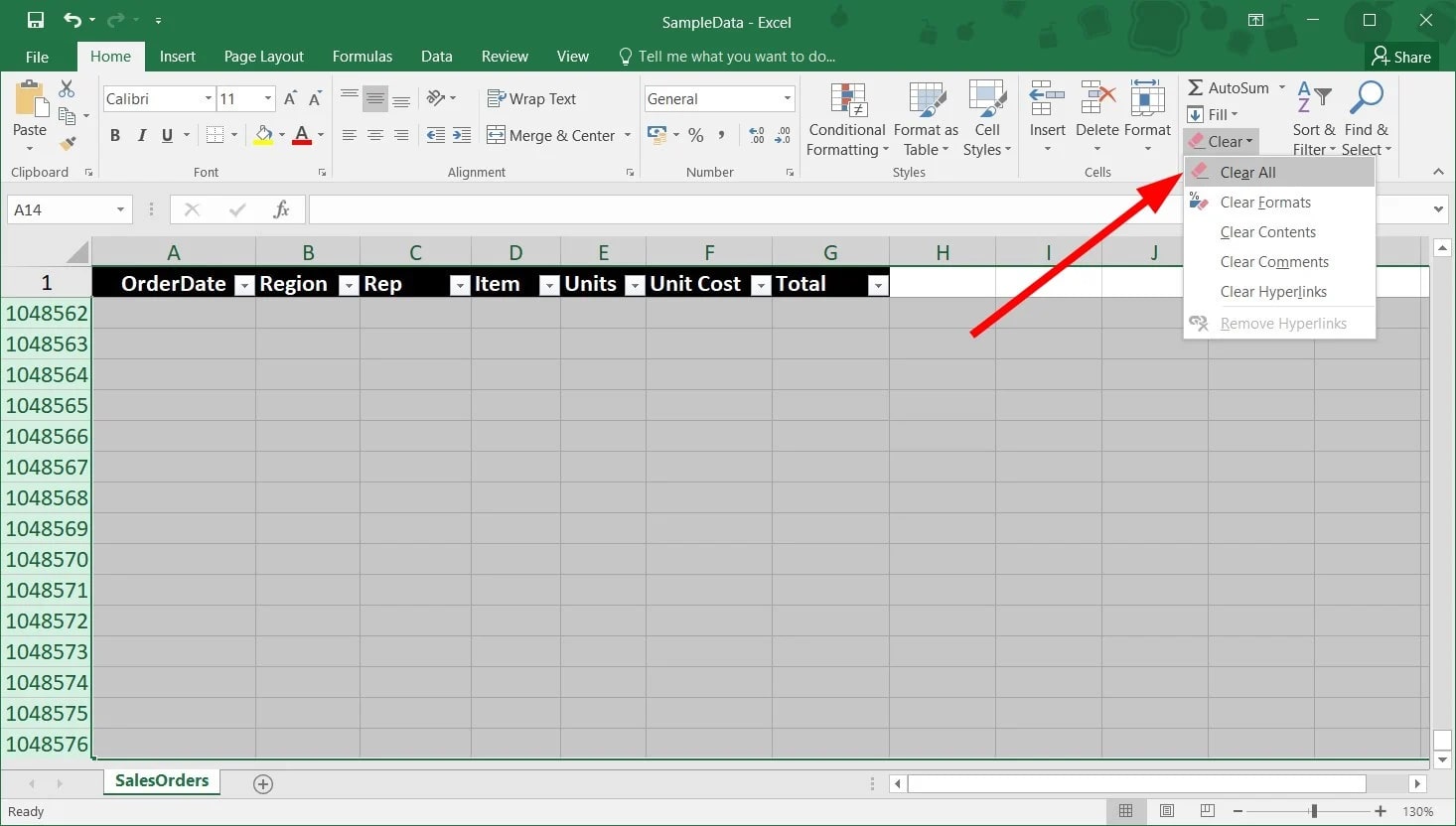Screen dimensions: 1456x826
Task: Toggle italic formatting
Action: tap(141, 135)
